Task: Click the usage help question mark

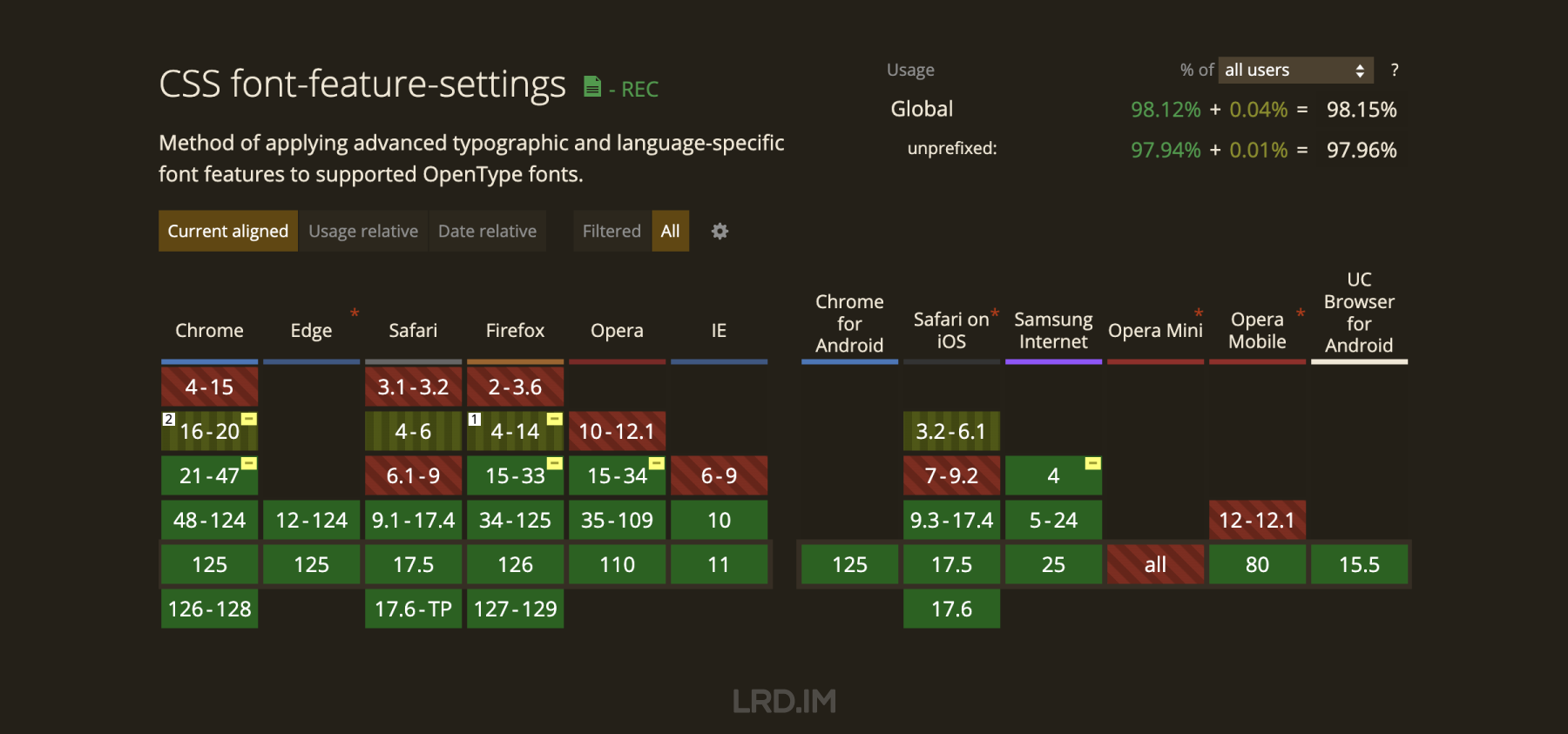Action: tap(1395, 70)
